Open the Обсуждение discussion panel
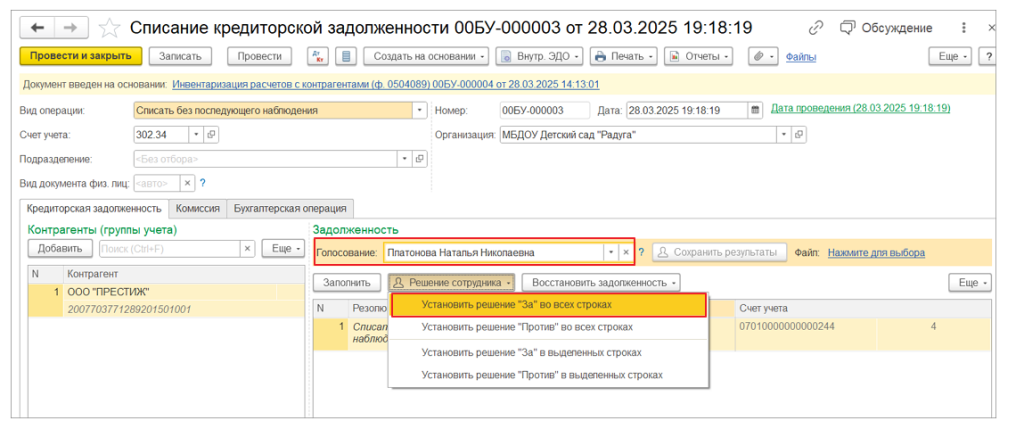This screenshot has height=429, width=1024. [886, 28]
